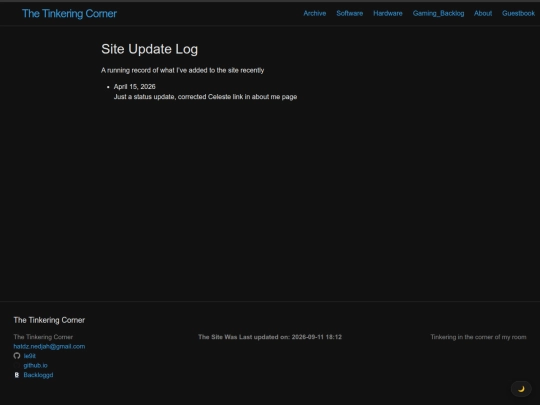
Task: Open the GitHub profile link text in the footer
Action: pyautogui.click(x=30, y=356)
